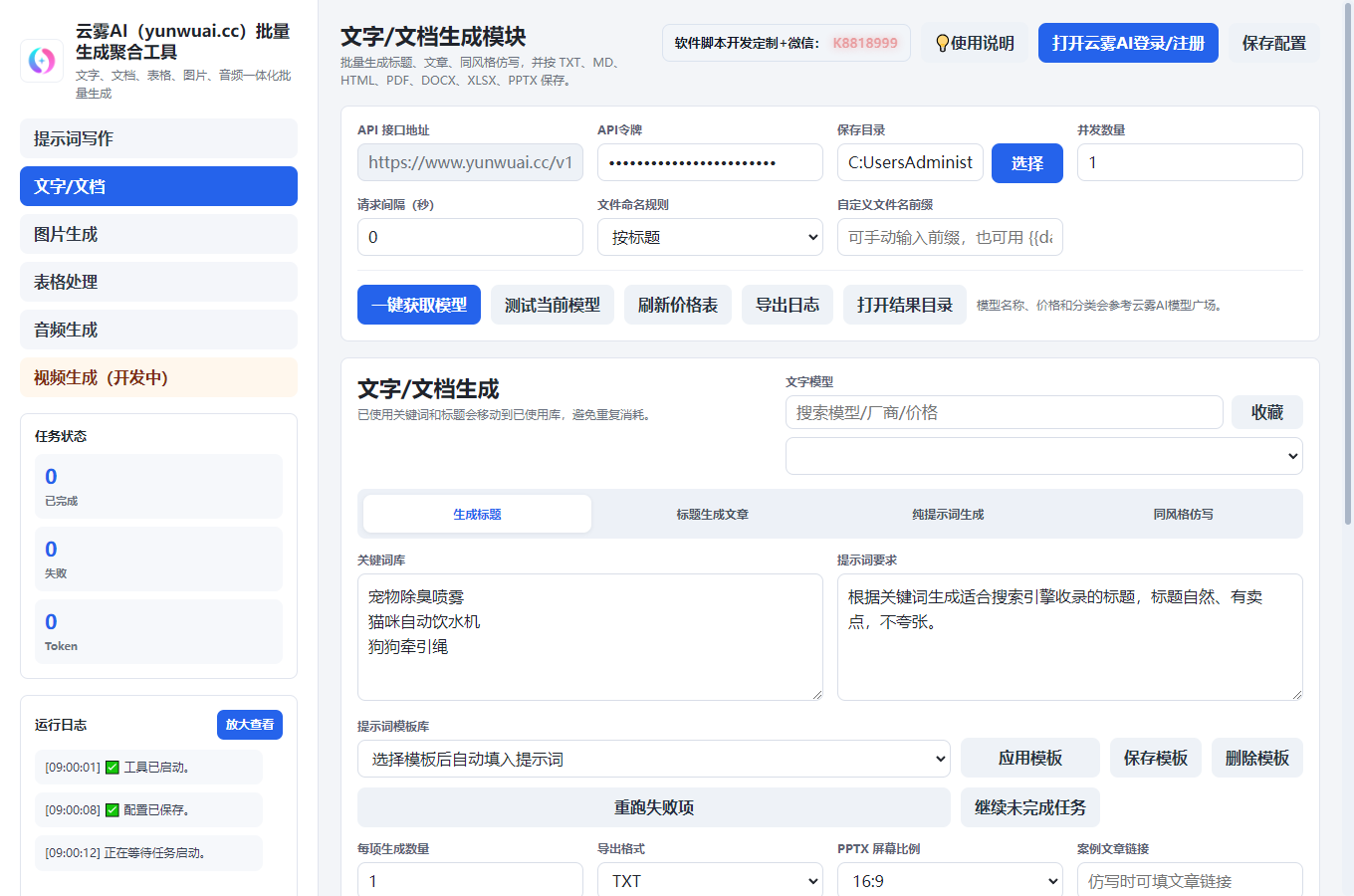Focus the 并发数量 input

1190,162
